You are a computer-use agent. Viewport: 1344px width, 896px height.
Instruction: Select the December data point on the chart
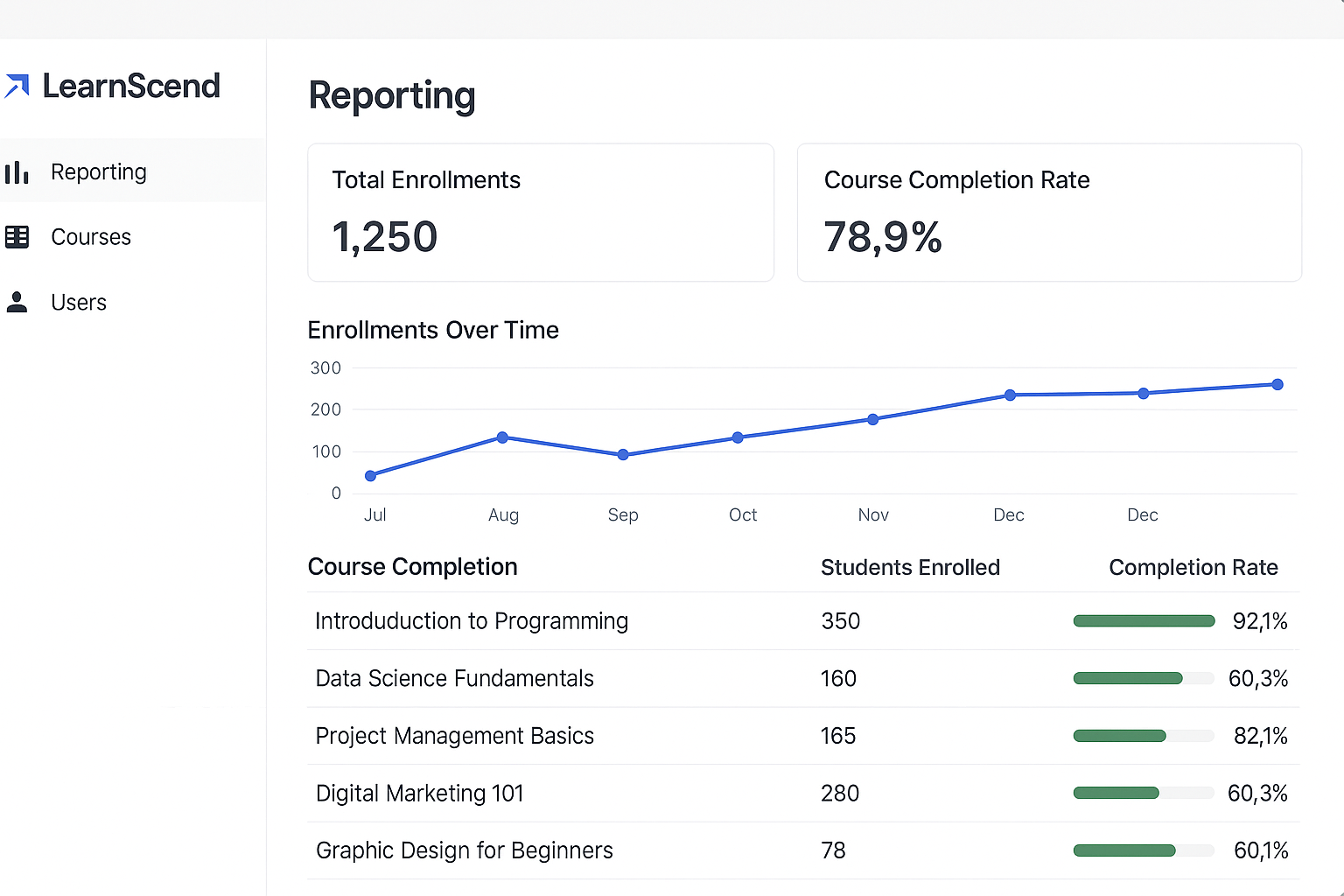1010,395
